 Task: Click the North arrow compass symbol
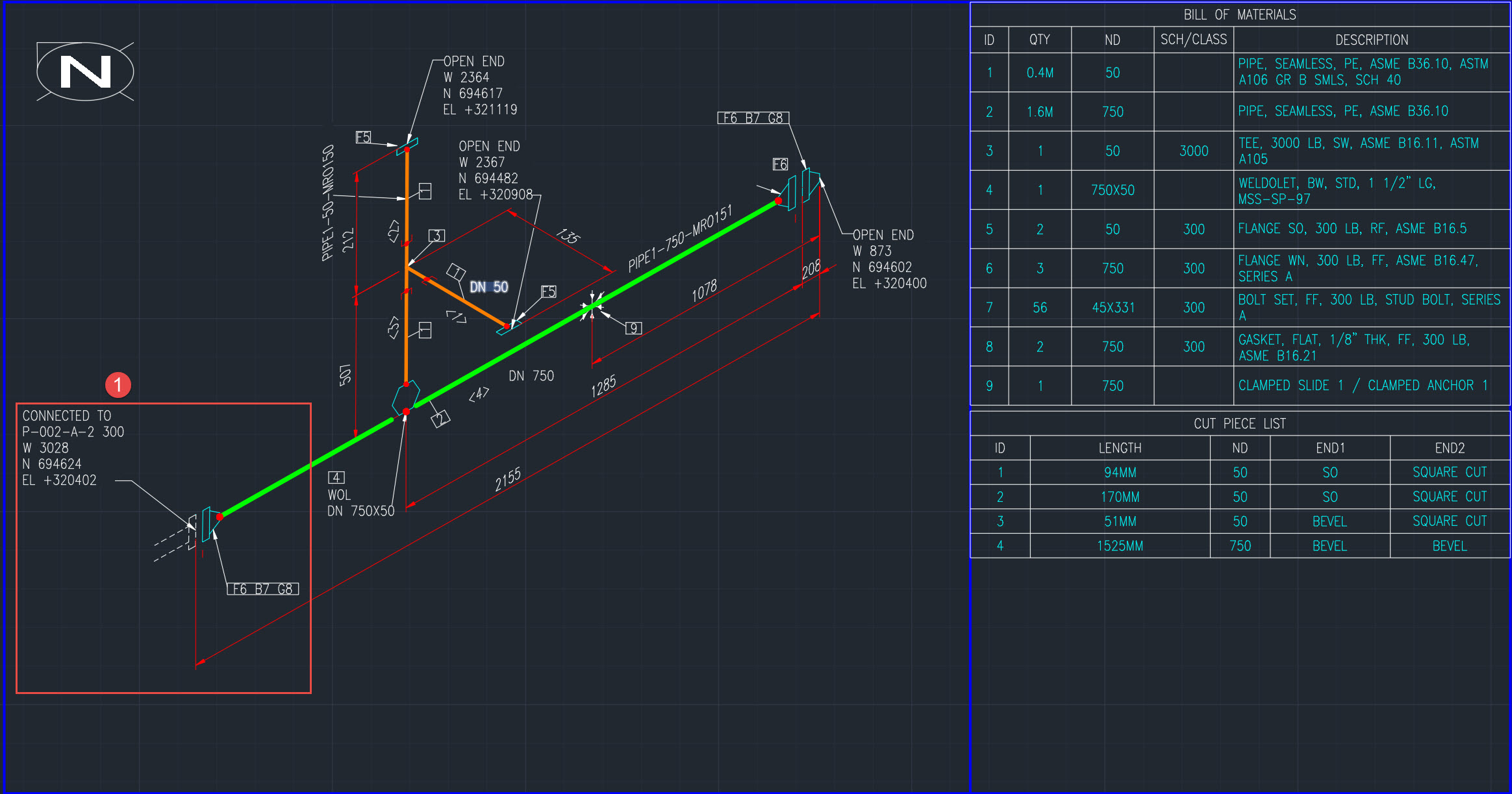tap(85, 71)
